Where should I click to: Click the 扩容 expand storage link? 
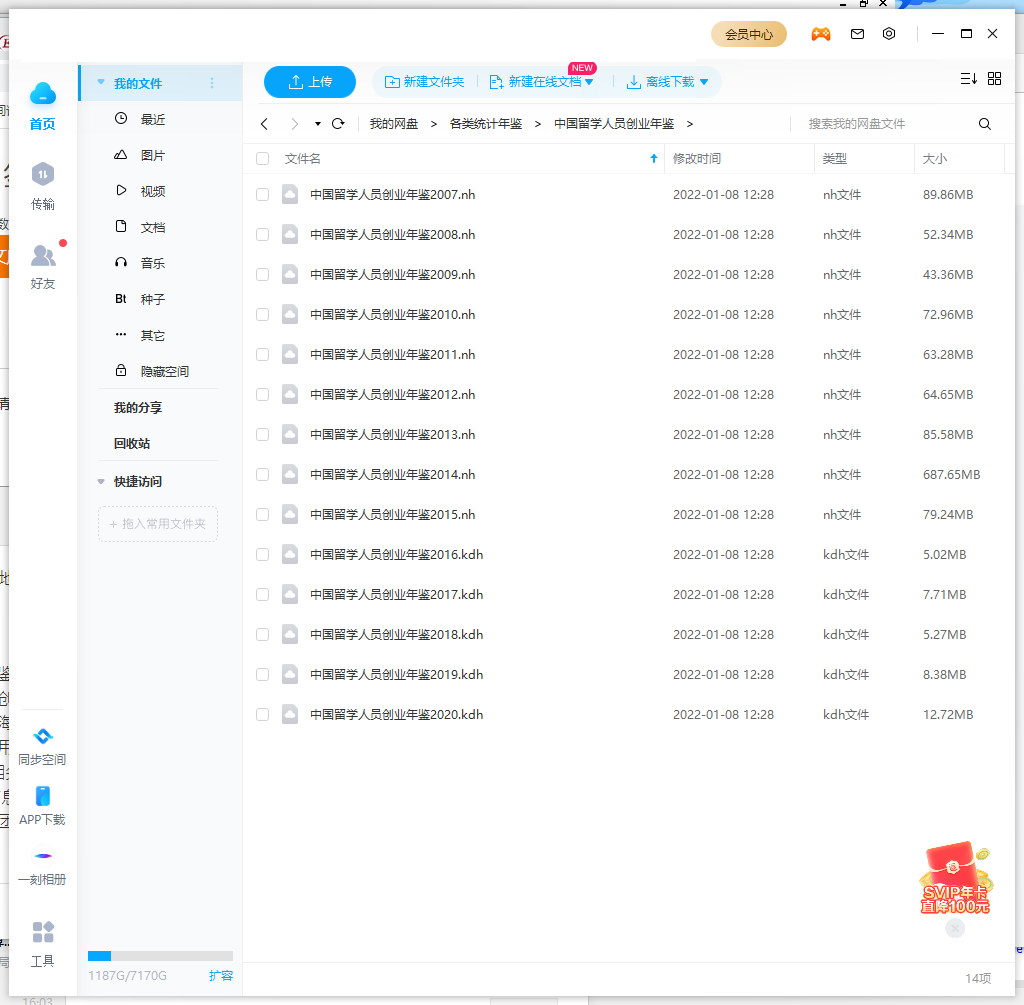[221, 976]
